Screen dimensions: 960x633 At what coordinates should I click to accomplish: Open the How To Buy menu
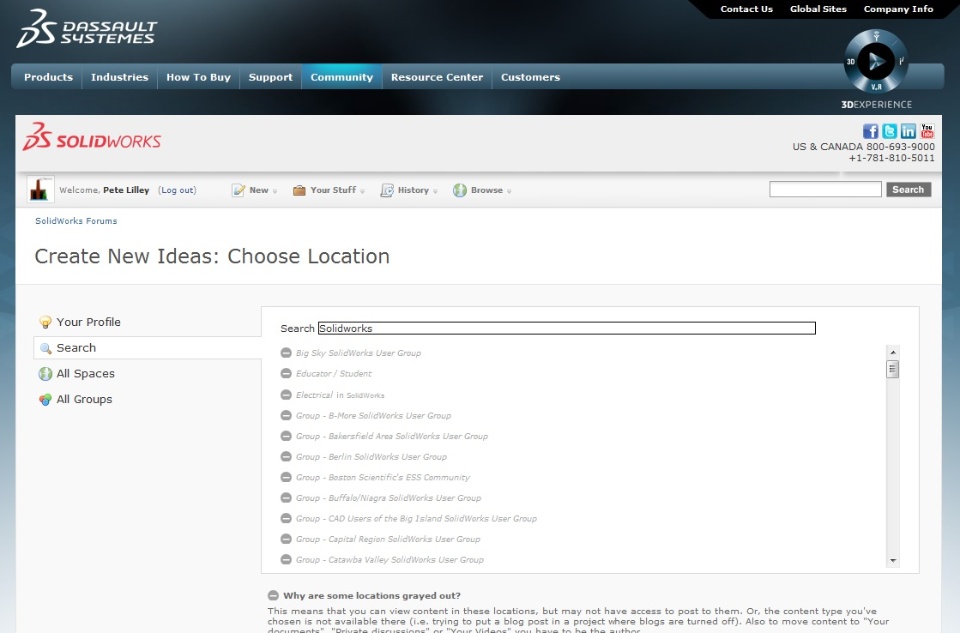tap(198, 77)
